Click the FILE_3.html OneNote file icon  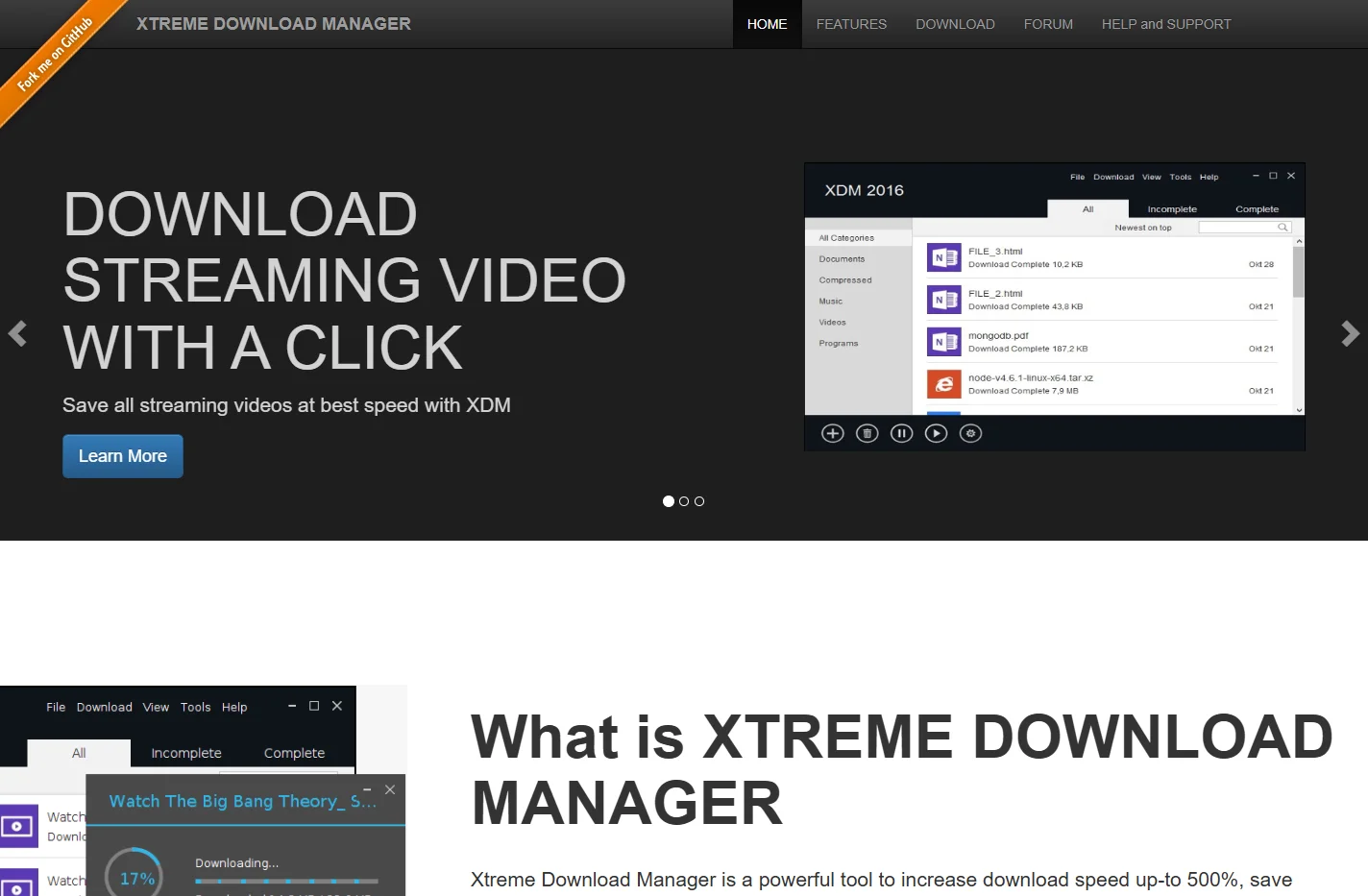click(x=944, y=257)
